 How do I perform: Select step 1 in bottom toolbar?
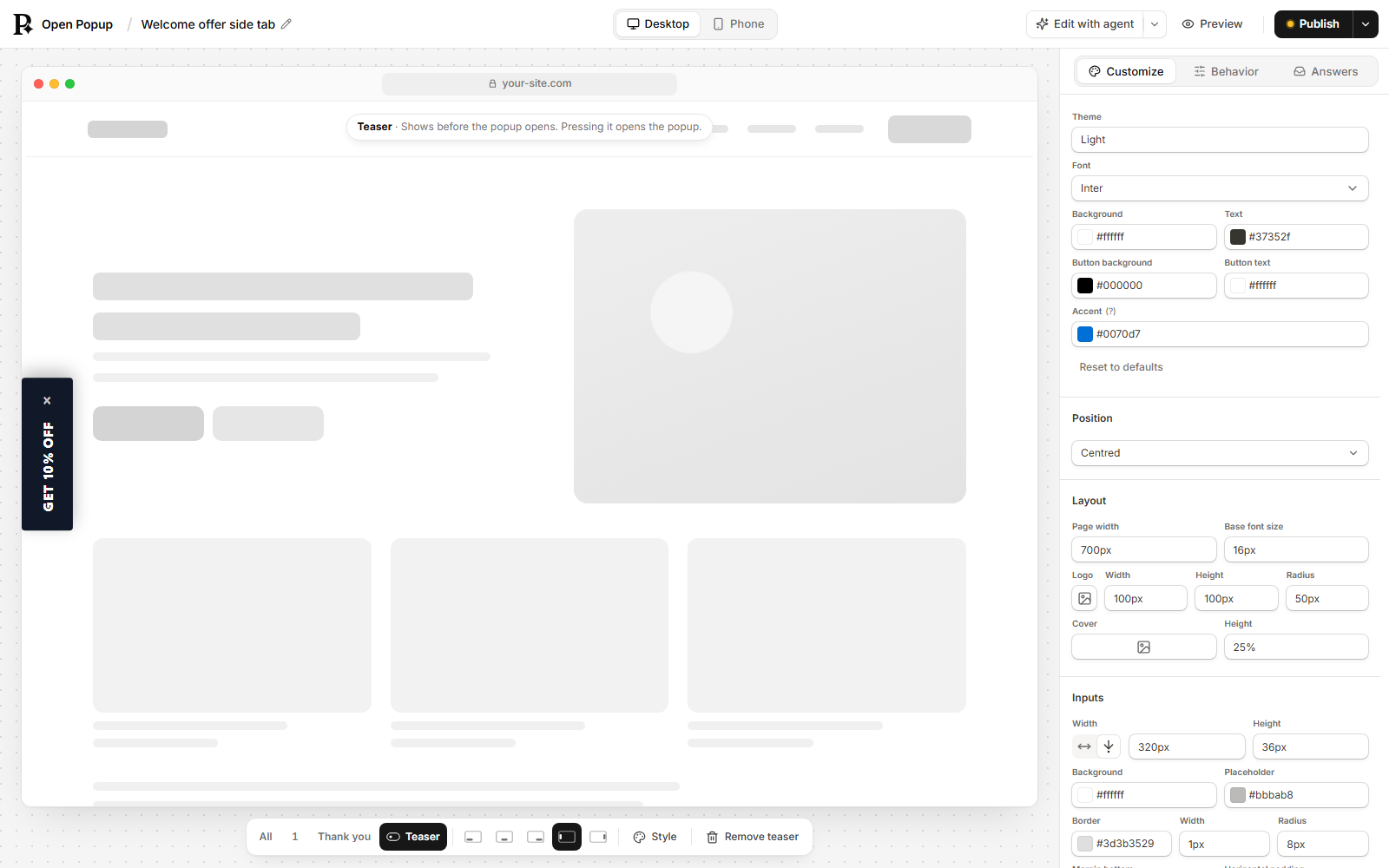295,837
